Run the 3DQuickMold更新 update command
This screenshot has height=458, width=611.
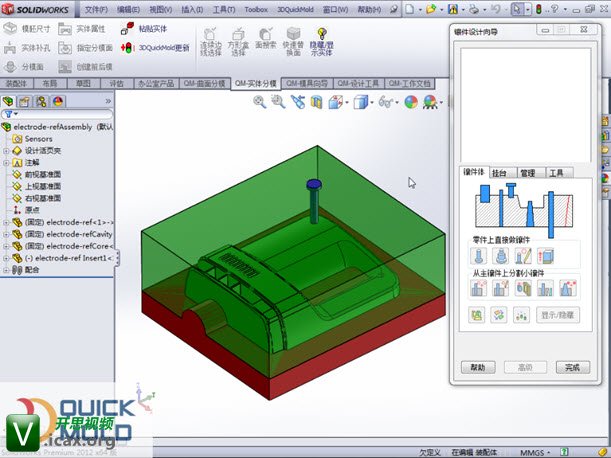point(155,48)
